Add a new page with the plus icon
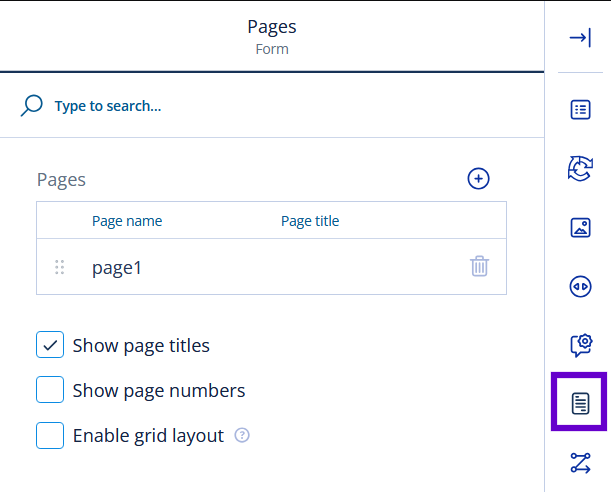 (x=478, y=179)
